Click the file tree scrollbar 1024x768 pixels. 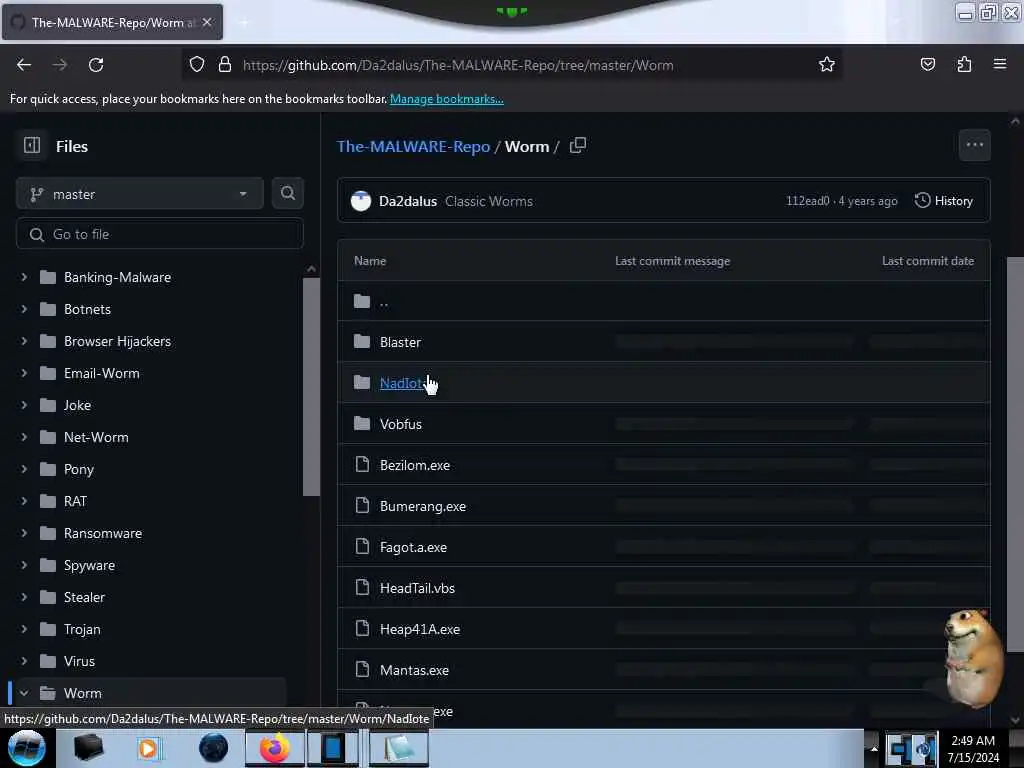point(312,387)
